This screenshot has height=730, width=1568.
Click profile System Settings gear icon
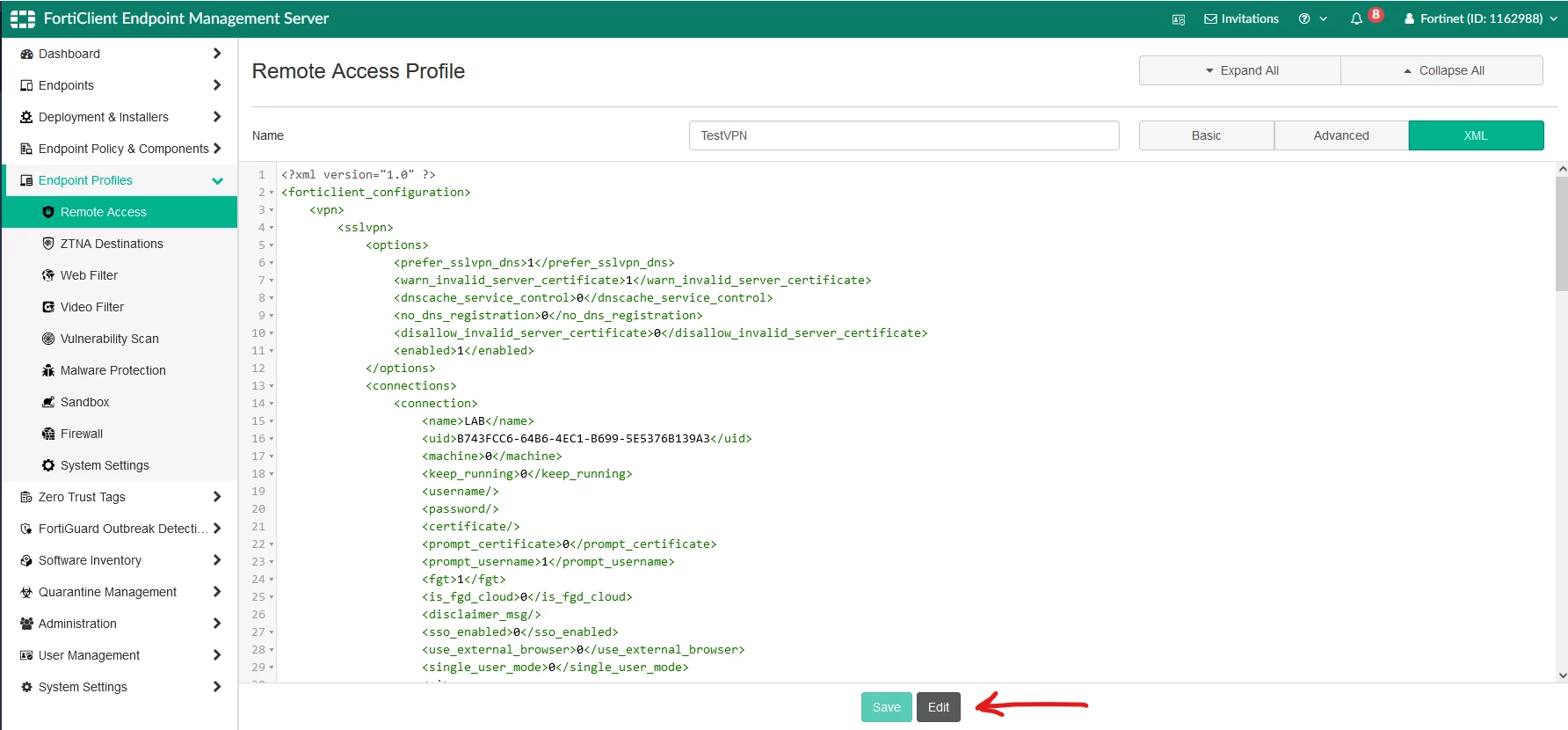(48, 465)
